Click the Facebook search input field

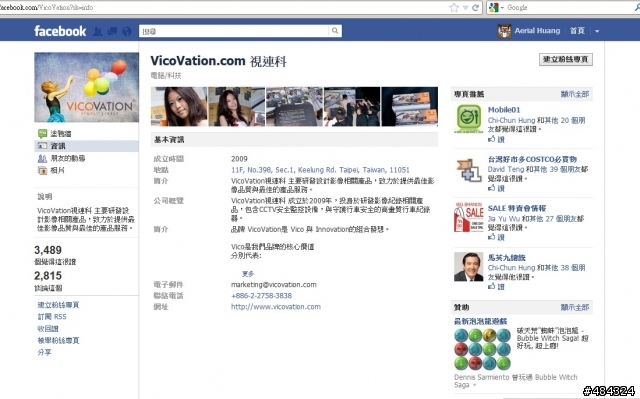point(234,31)
